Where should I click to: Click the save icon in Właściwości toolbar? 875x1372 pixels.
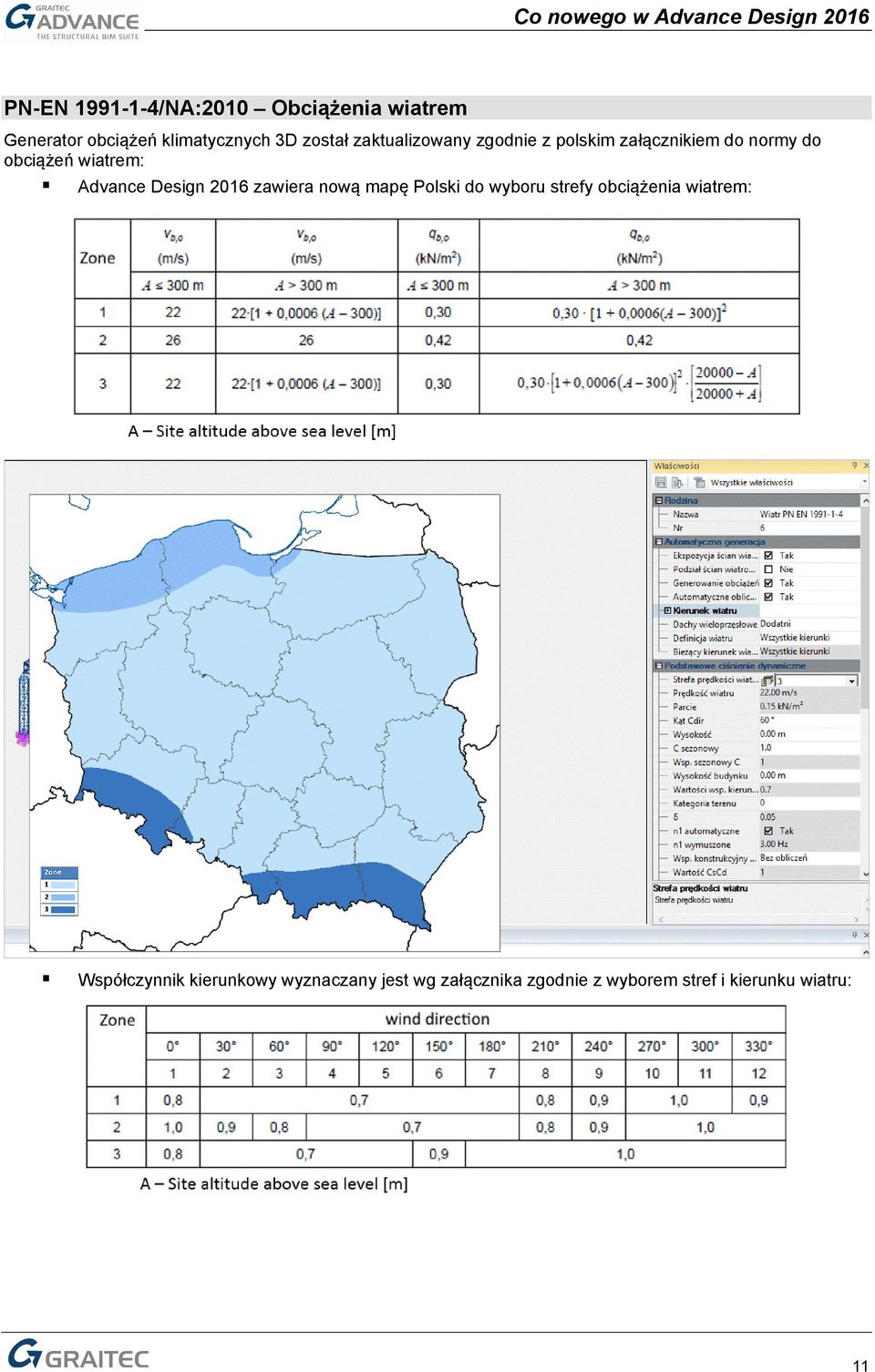click(661, 482)
